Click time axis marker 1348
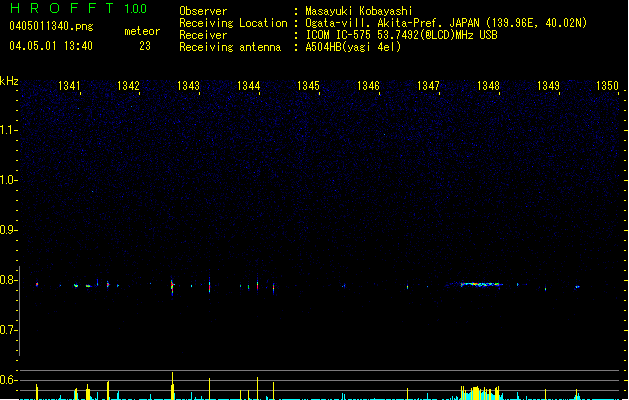629x400 pixels. 488,86
